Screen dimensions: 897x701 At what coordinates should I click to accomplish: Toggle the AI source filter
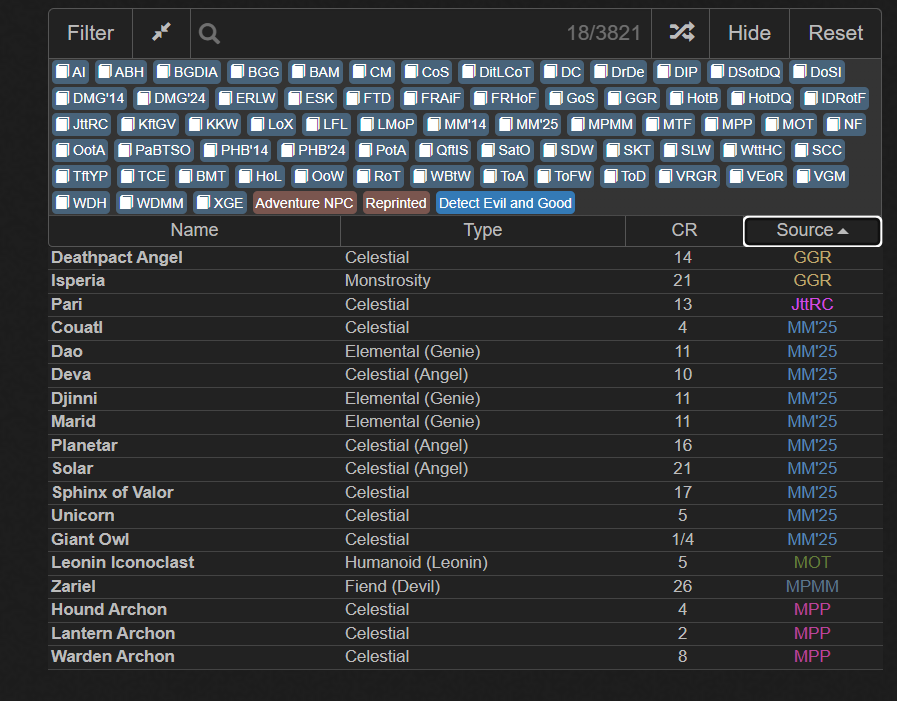[x=71, y=72]
